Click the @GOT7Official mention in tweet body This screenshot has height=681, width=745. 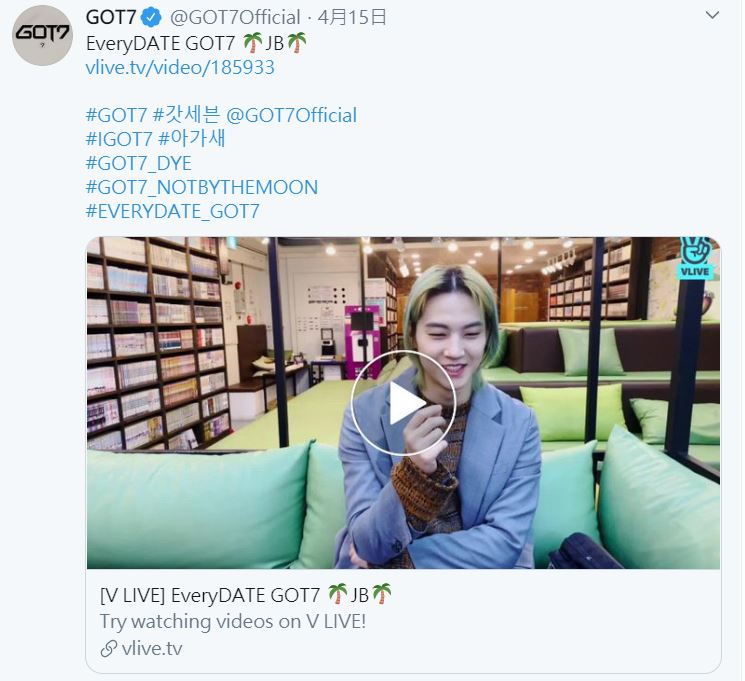(x=292, y=115)
